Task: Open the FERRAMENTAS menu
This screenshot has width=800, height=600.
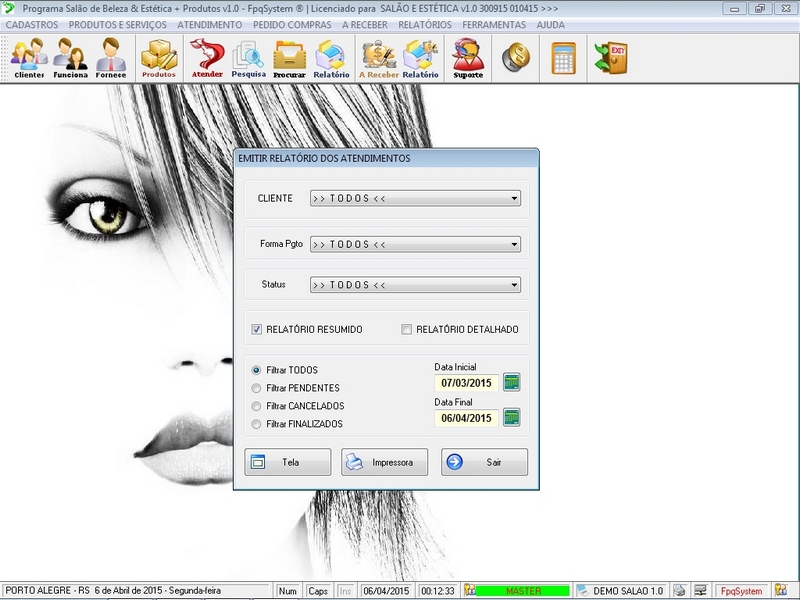Action: pos(494,25)
